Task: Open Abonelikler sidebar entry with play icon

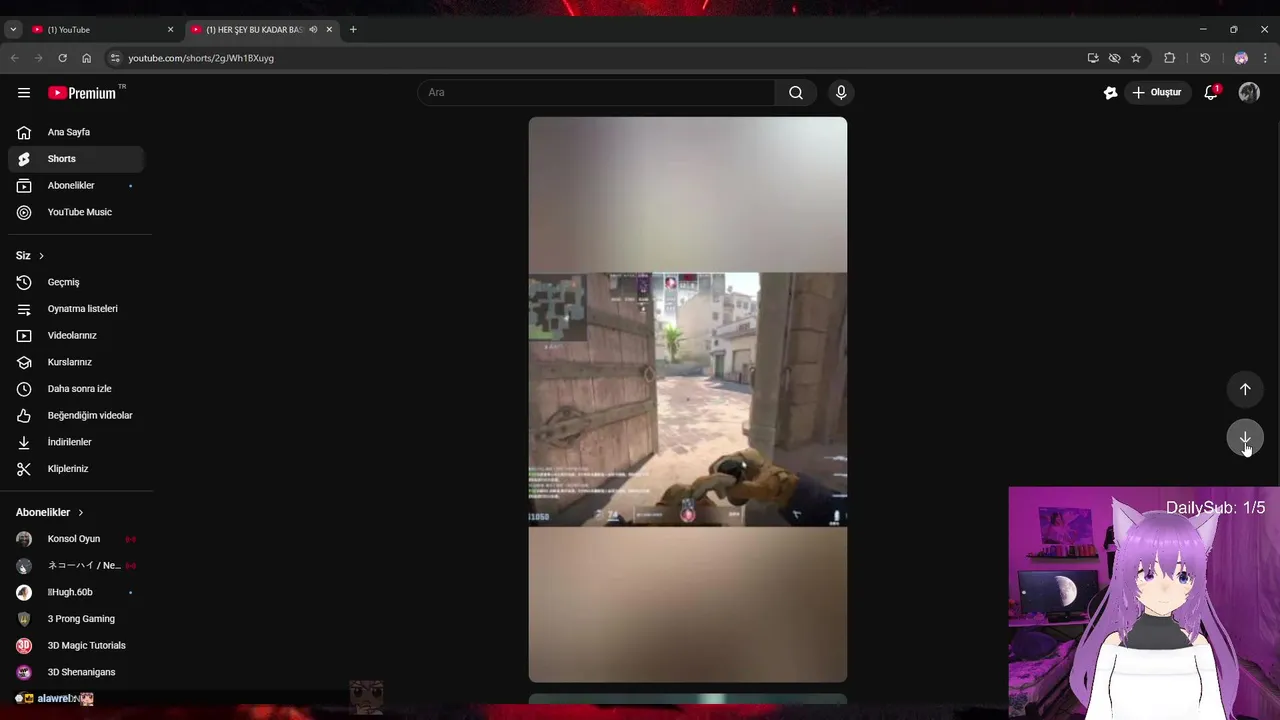Action: click(x=76, y=186)
